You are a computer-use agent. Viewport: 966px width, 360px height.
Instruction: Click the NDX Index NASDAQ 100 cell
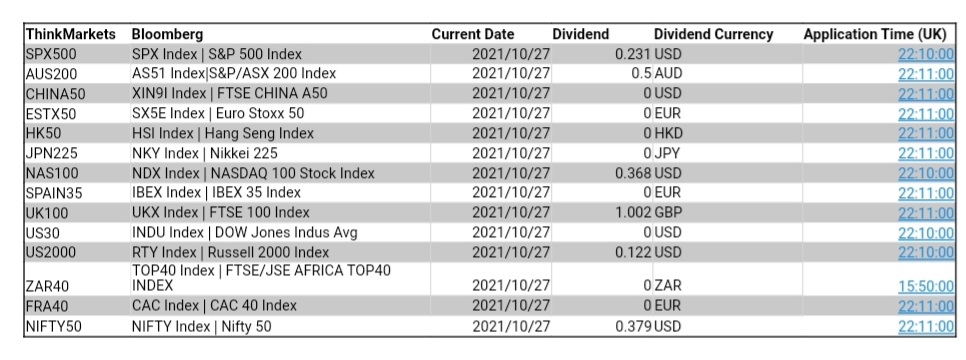(253, 173)
